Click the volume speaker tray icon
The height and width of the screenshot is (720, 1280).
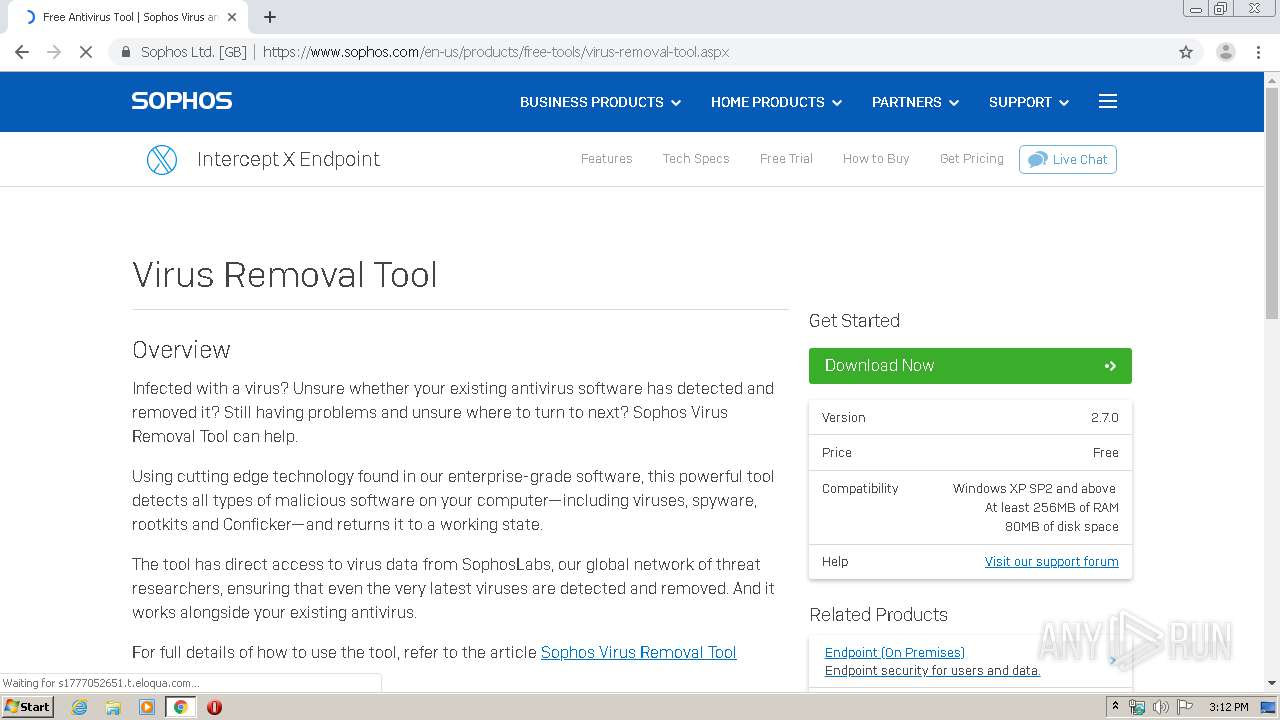pyautogui.click(x=1160, y=707)
